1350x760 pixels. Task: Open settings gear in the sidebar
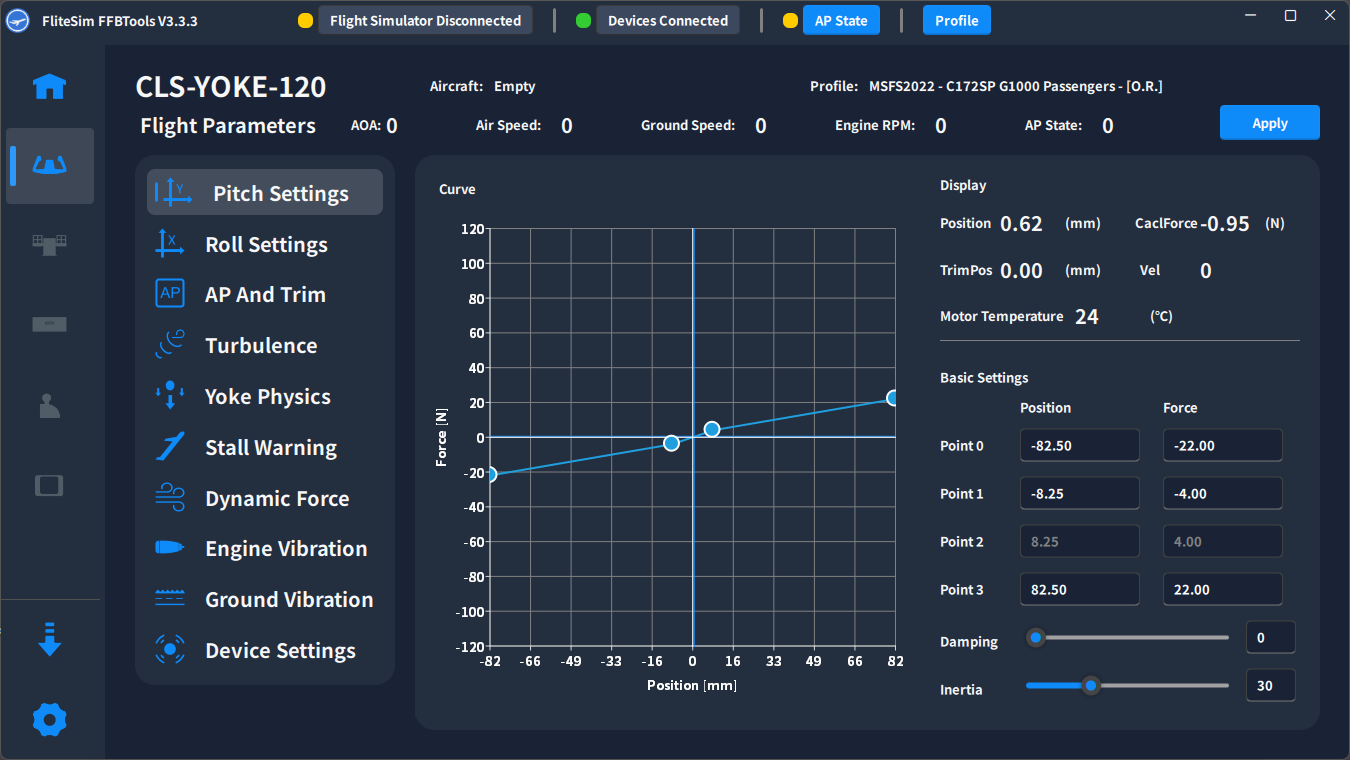[x=50, y=719]
